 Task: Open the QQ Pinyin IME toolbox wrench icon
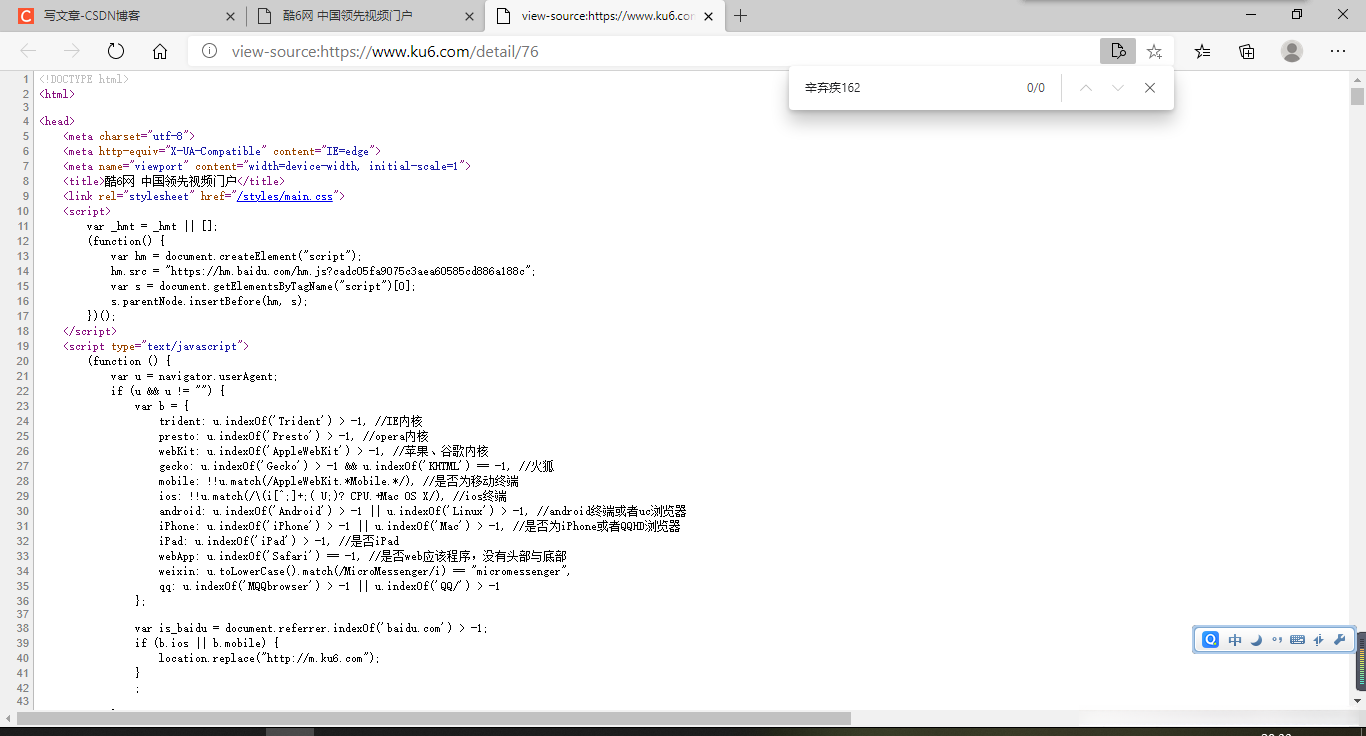pyautogui.click(x=1340, y=639)
